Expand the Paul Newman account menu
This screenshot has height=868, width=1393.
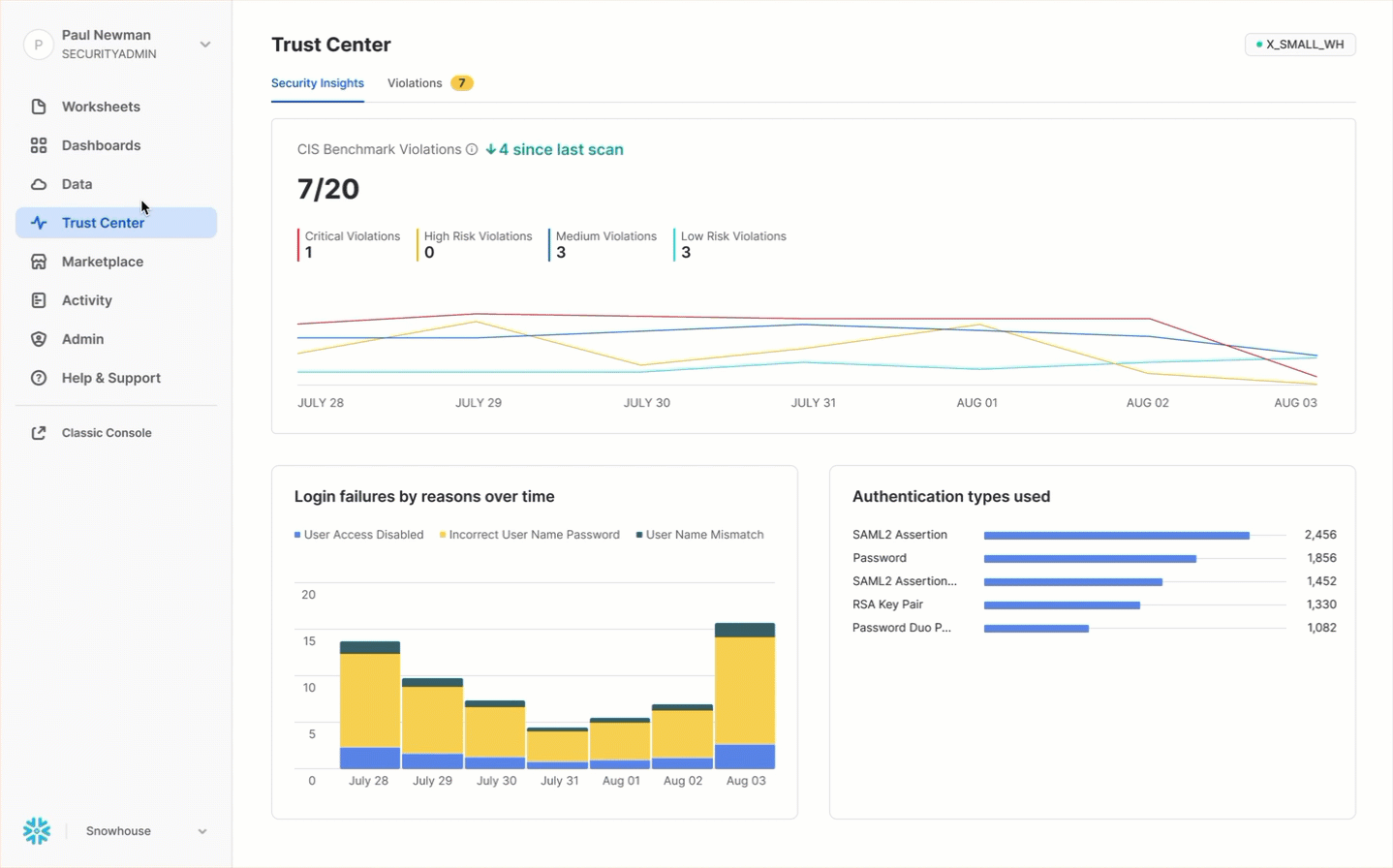pos(204,45)
